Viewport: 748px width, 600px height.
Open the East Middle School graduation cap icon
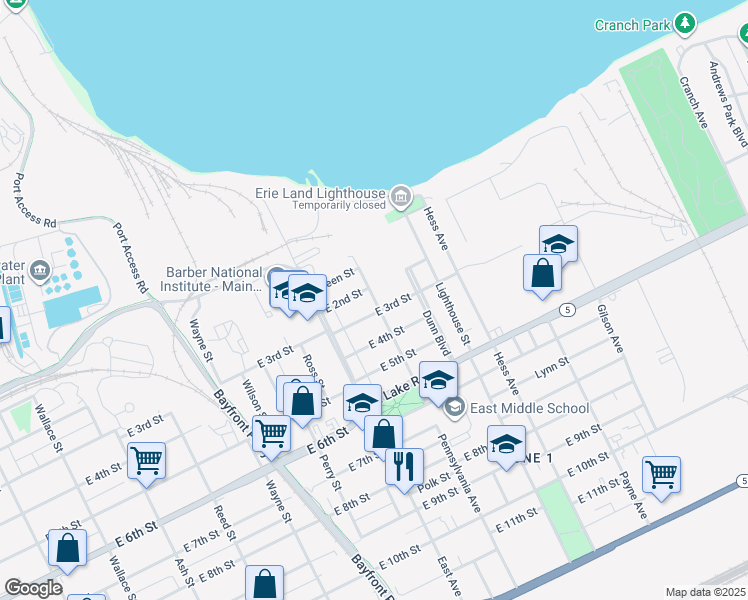[x=454, y=407]
